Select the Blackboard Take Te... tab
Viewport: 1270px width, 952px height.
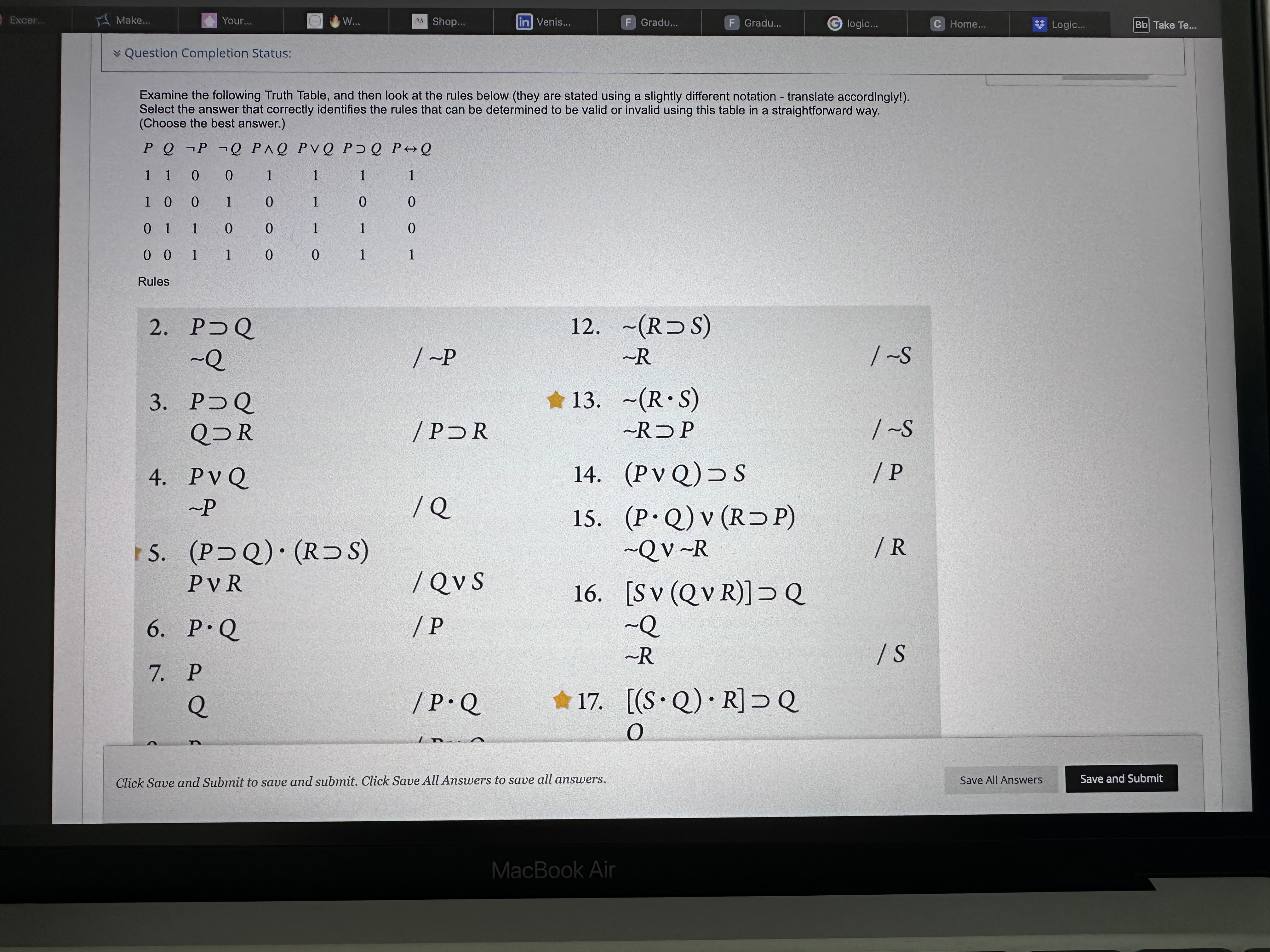(x=1165, y=25)
